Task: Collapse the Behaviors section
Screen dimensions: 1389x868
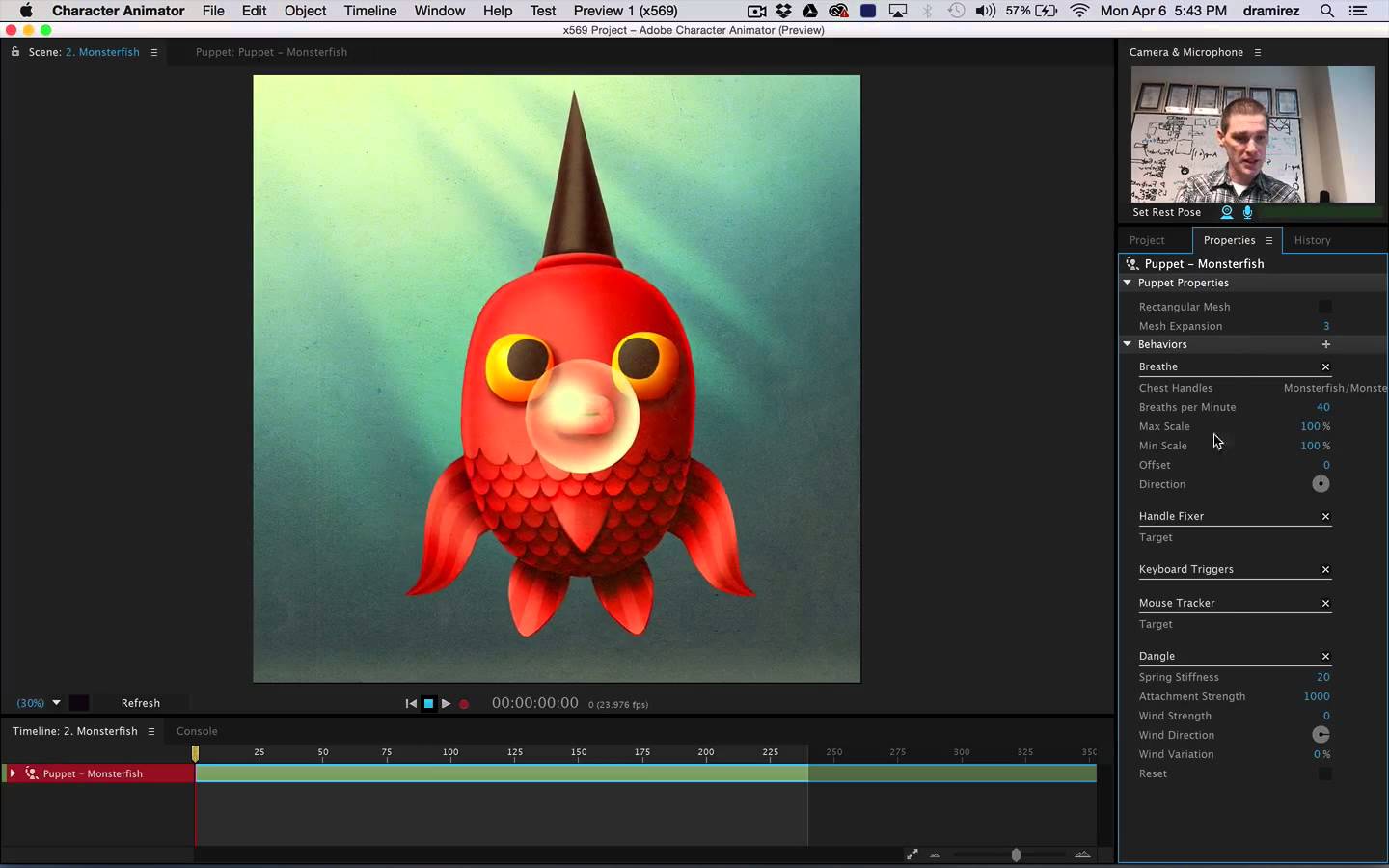Action: tap(1126, 344)
